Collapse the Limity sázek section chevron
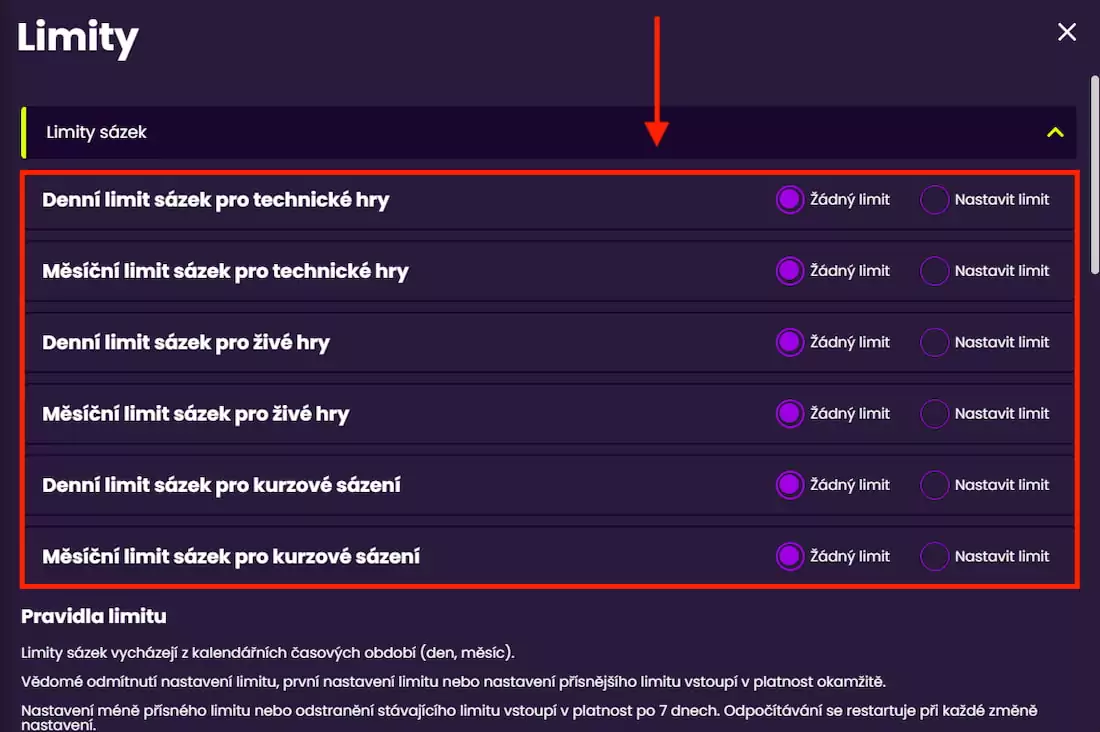Image resolution: width=1100 pixels, height=732 pixels. click(1055, 132)
